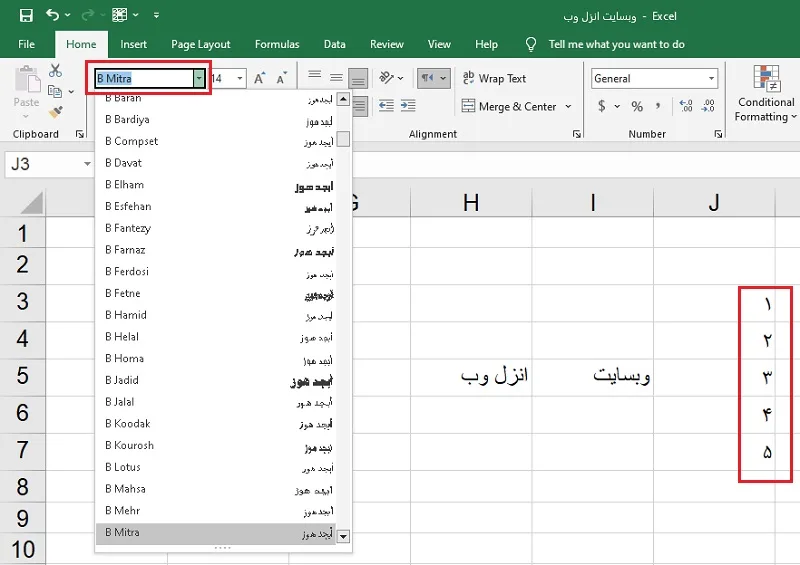800x565 pixels.
Task: Open Orientation text rotation menu
Action: click(391, 78)
